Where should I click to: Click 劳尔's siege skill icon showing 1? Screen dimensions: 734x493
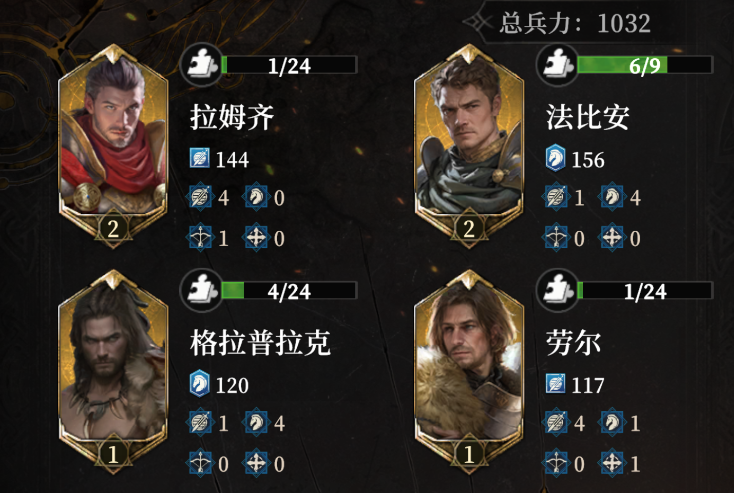pyautogui.click(x=612, y=463)
